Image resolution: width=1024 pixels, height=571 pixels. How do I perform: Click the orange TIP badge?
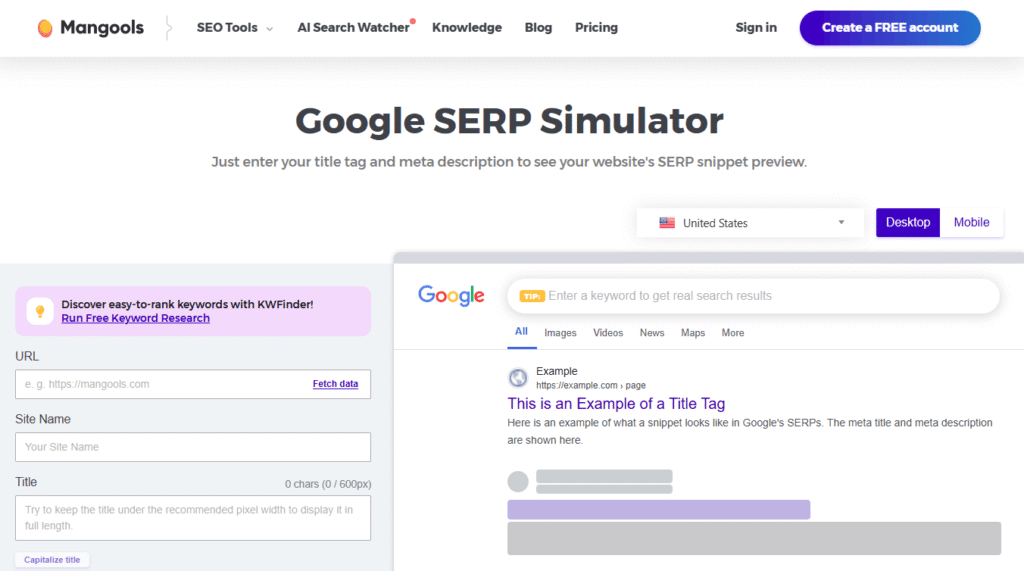click(532, 296)
